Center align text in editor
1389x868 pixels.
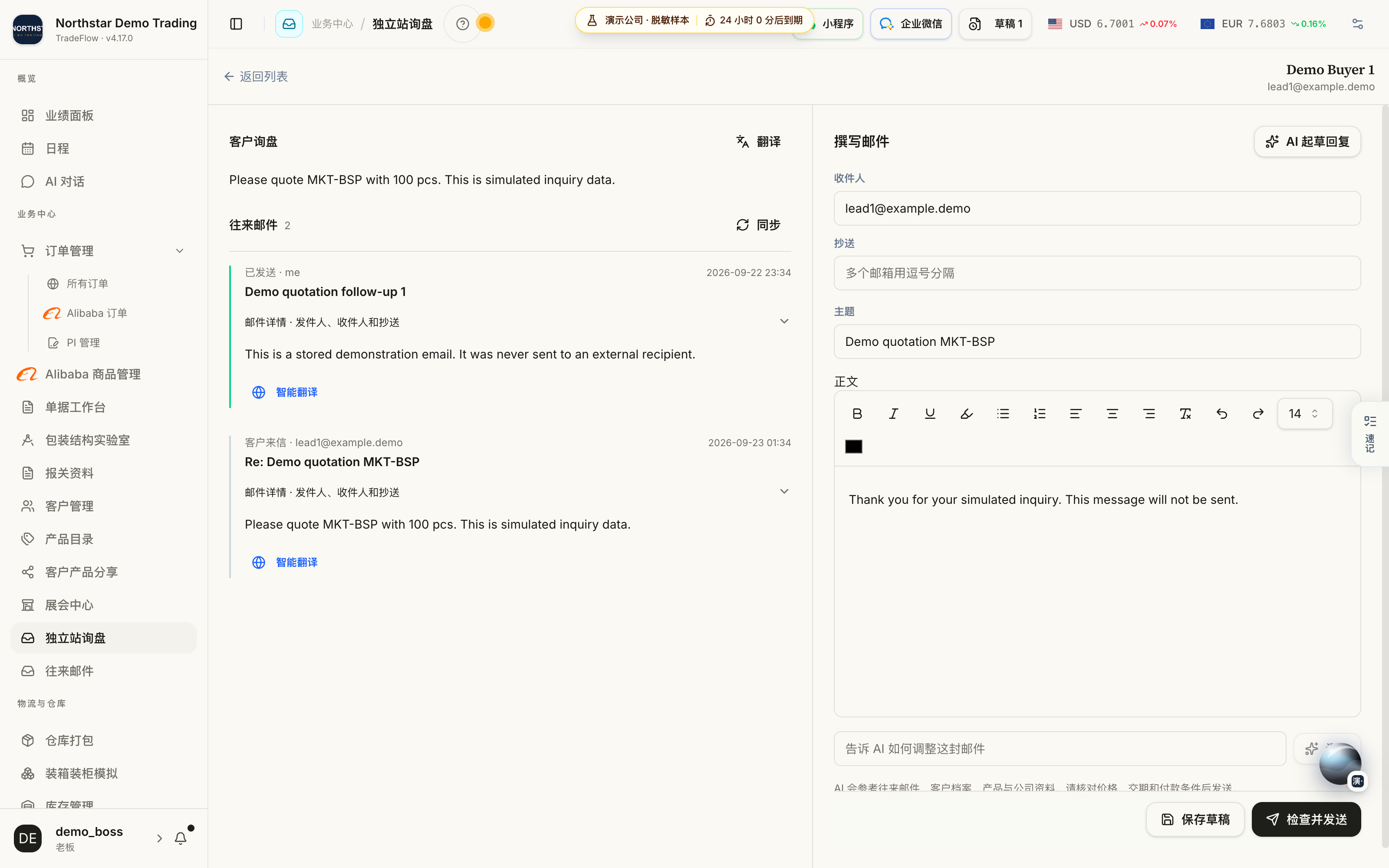pos(1113,414)
